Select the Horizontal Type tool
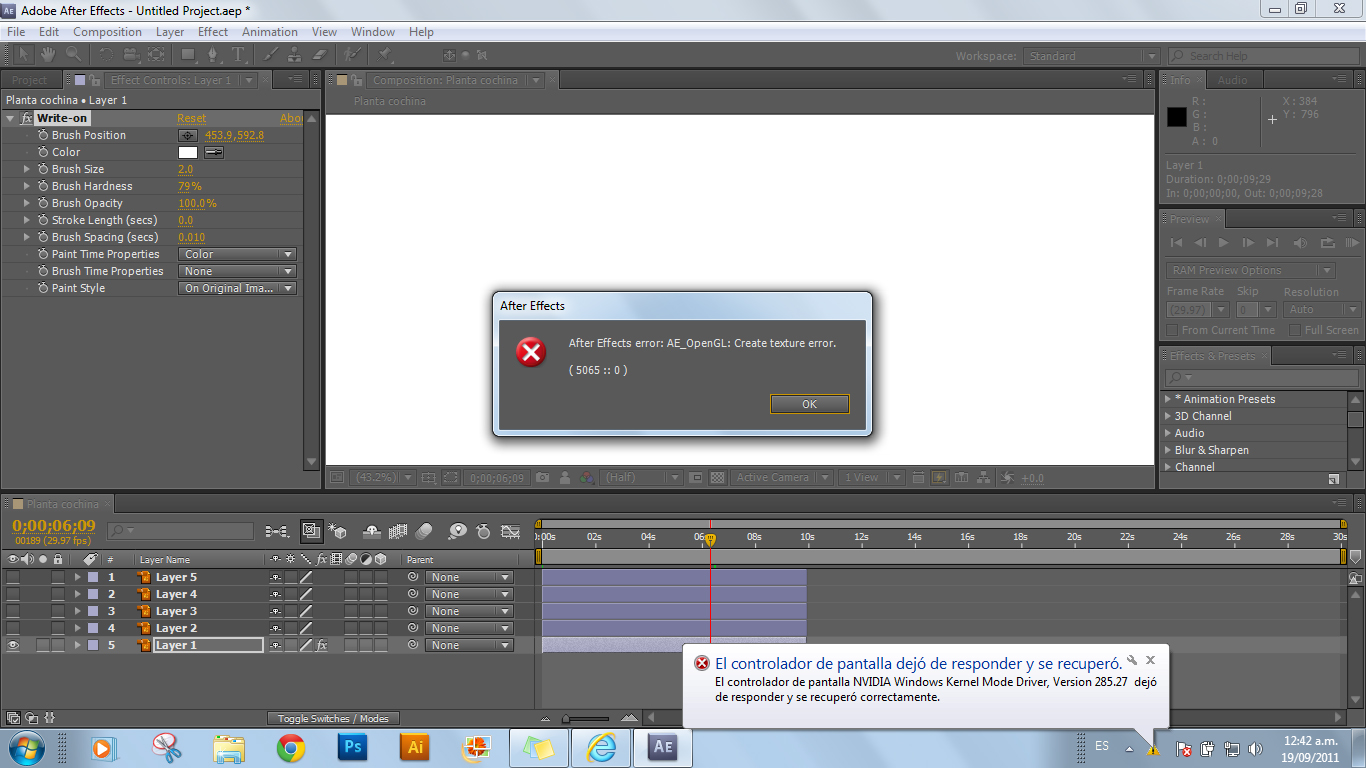The image size is (1366, 768). pyautogui.click(x=238, y=55)
